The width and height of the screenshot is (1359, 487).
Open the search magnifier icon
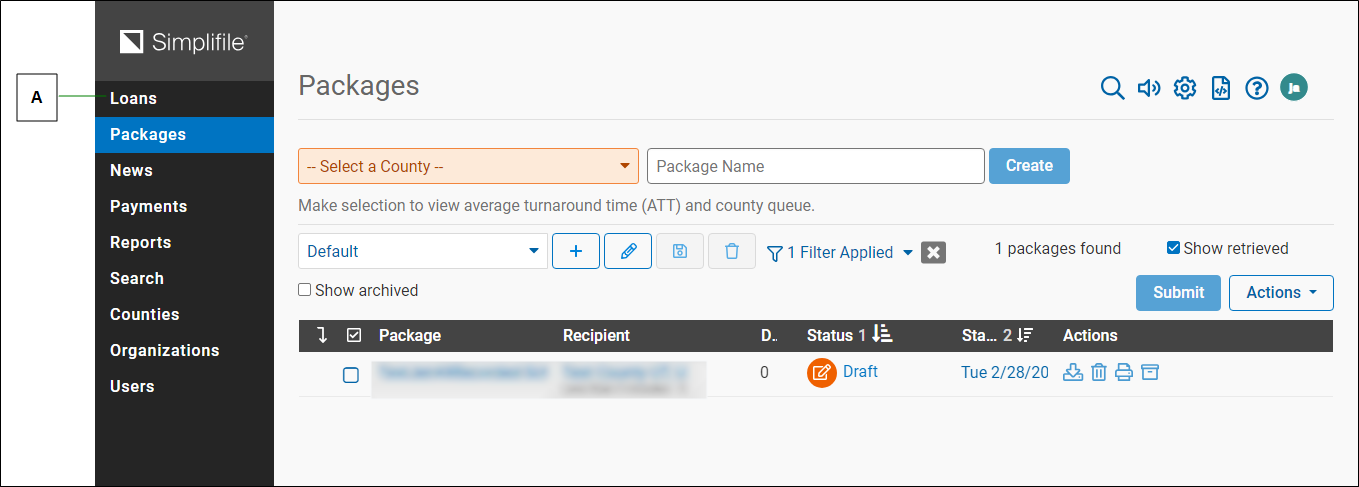[x=1112, y=88]
